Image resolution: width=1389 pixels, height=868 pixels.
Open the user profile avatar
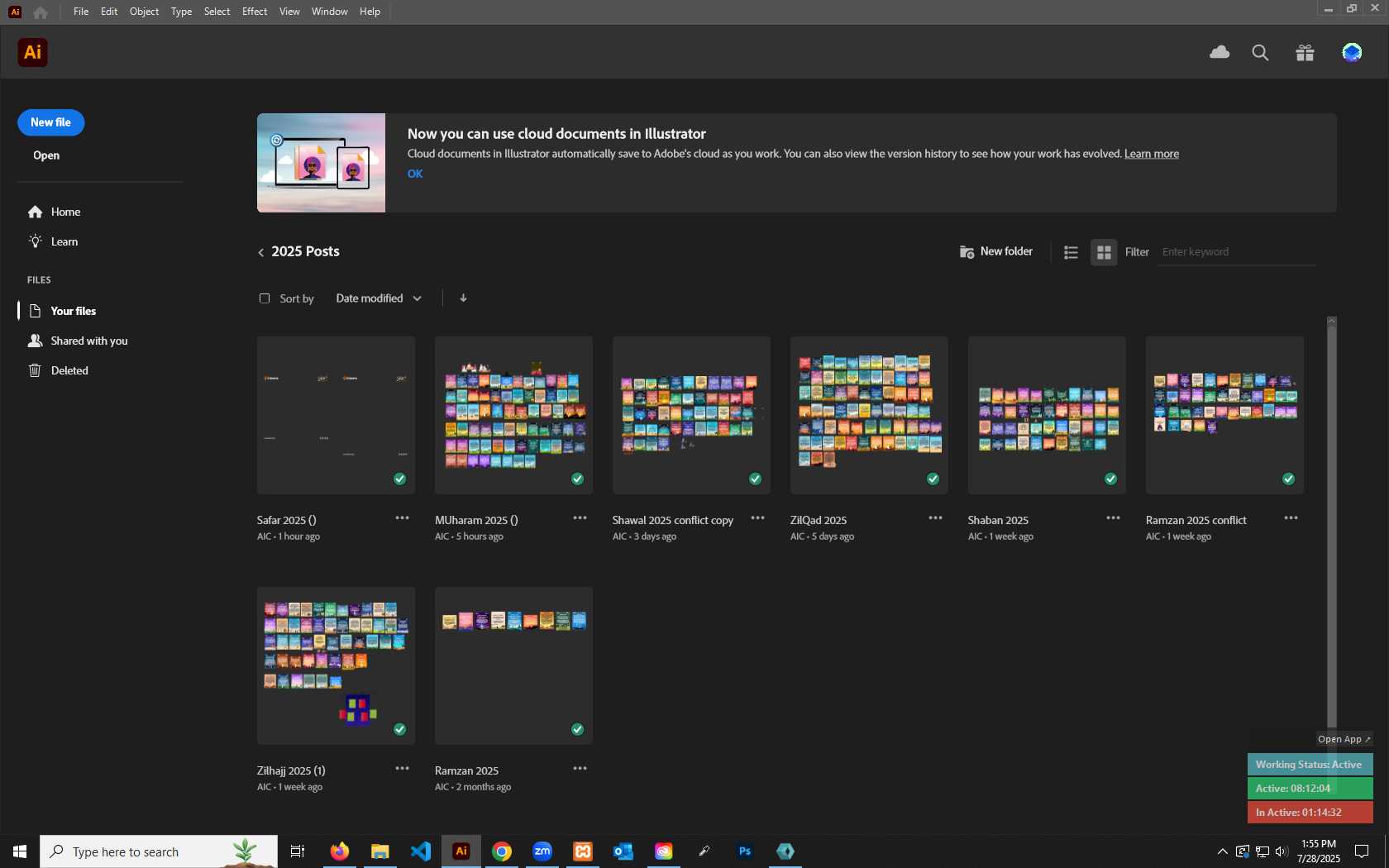(x=1352, y=53)
